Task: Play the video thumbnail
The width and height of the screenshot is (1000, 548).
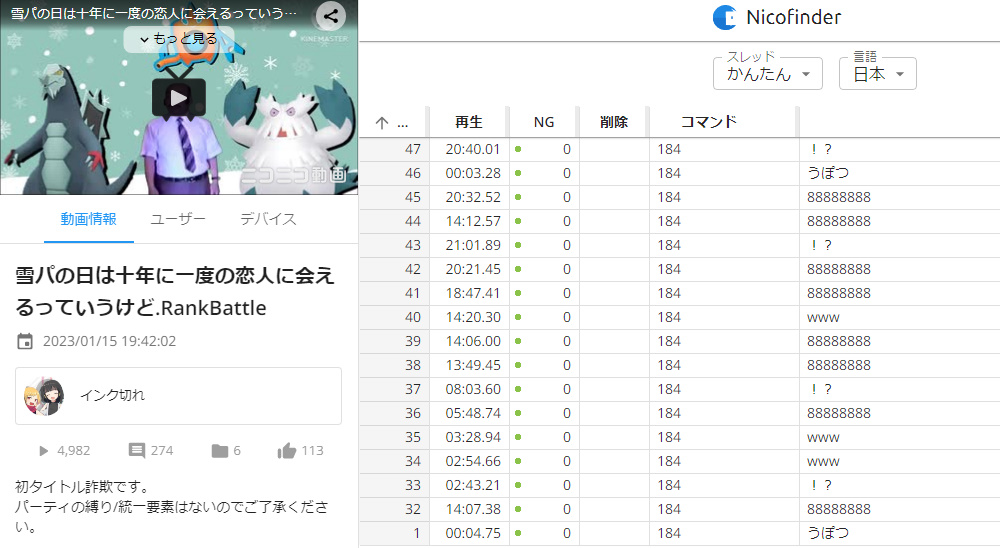Action: pyautogui.click(x=178, y=98)
